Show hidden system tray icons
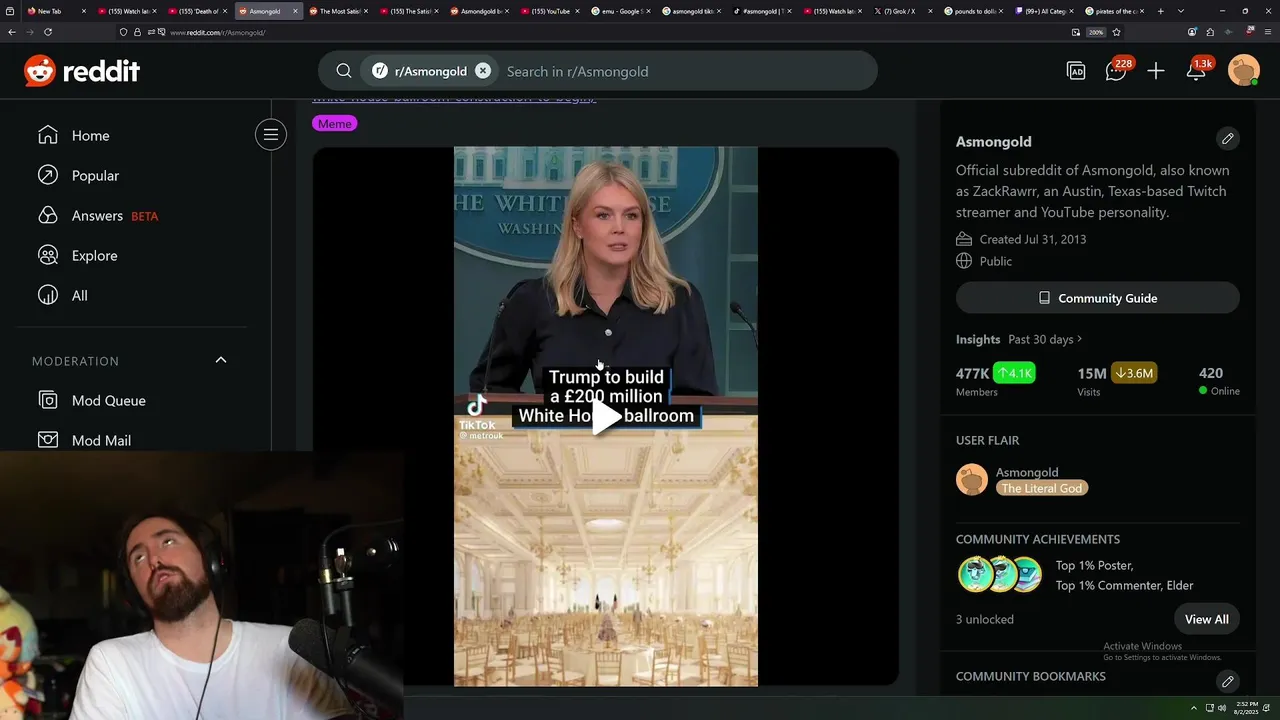This screenshot has width=1280, height=720. coord(1193,707)
